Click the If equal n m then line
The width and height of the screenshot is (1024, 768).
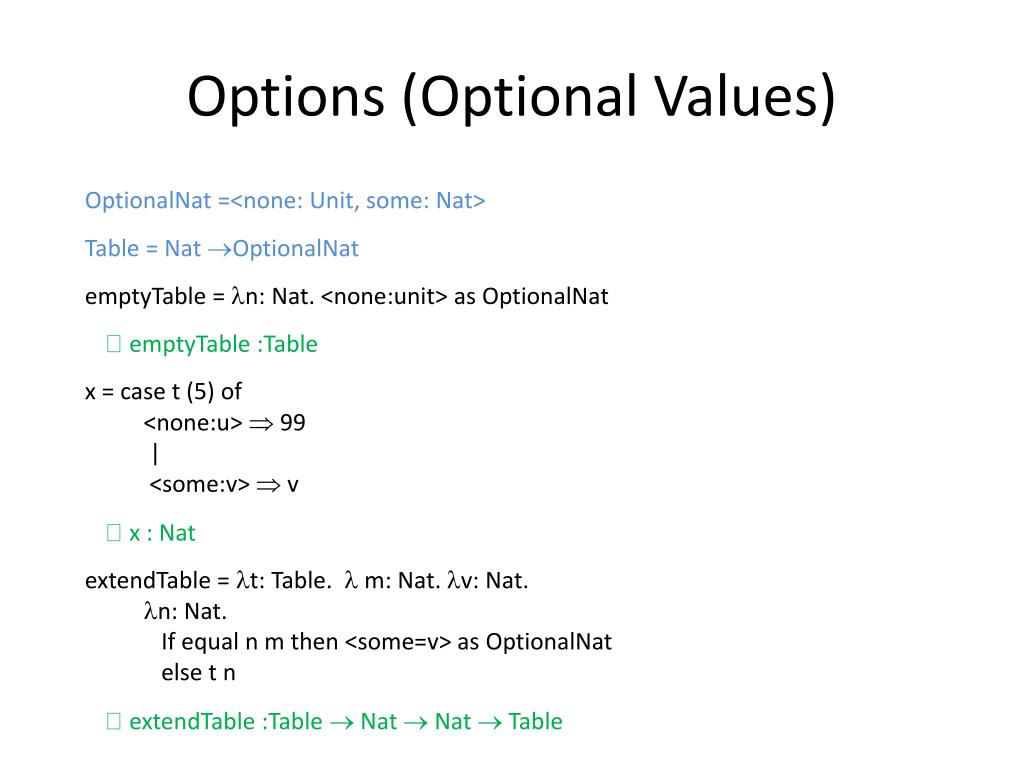387,642
